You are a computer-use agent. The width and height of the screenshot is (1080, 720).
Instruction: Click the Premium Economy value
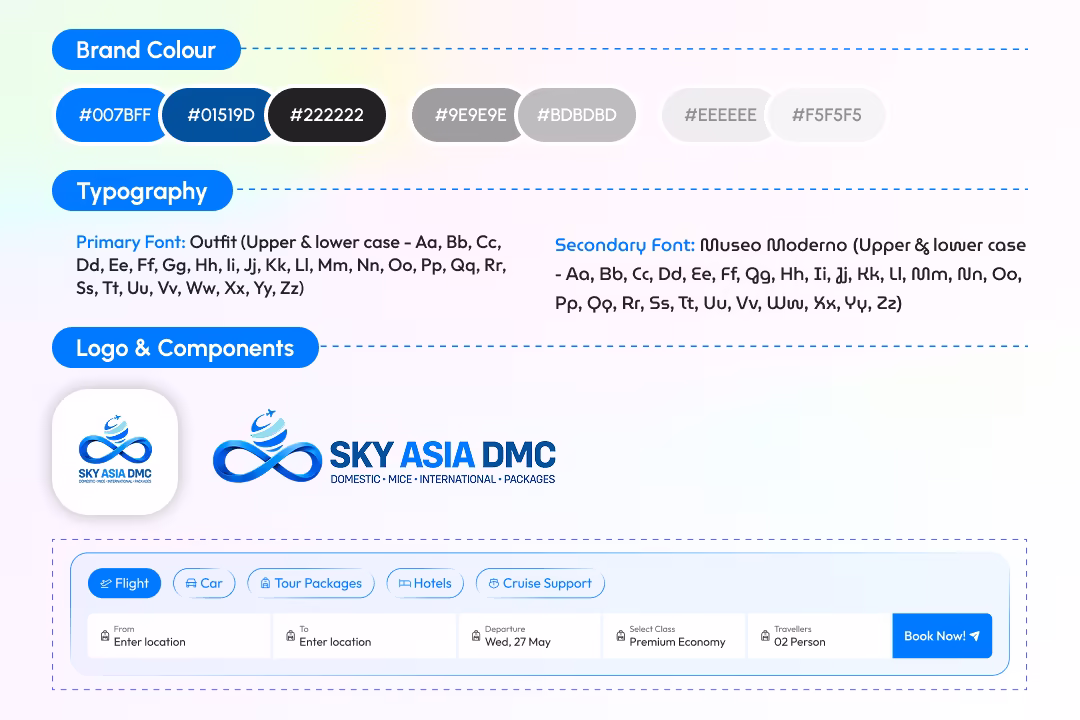click(x=677, y=642)
